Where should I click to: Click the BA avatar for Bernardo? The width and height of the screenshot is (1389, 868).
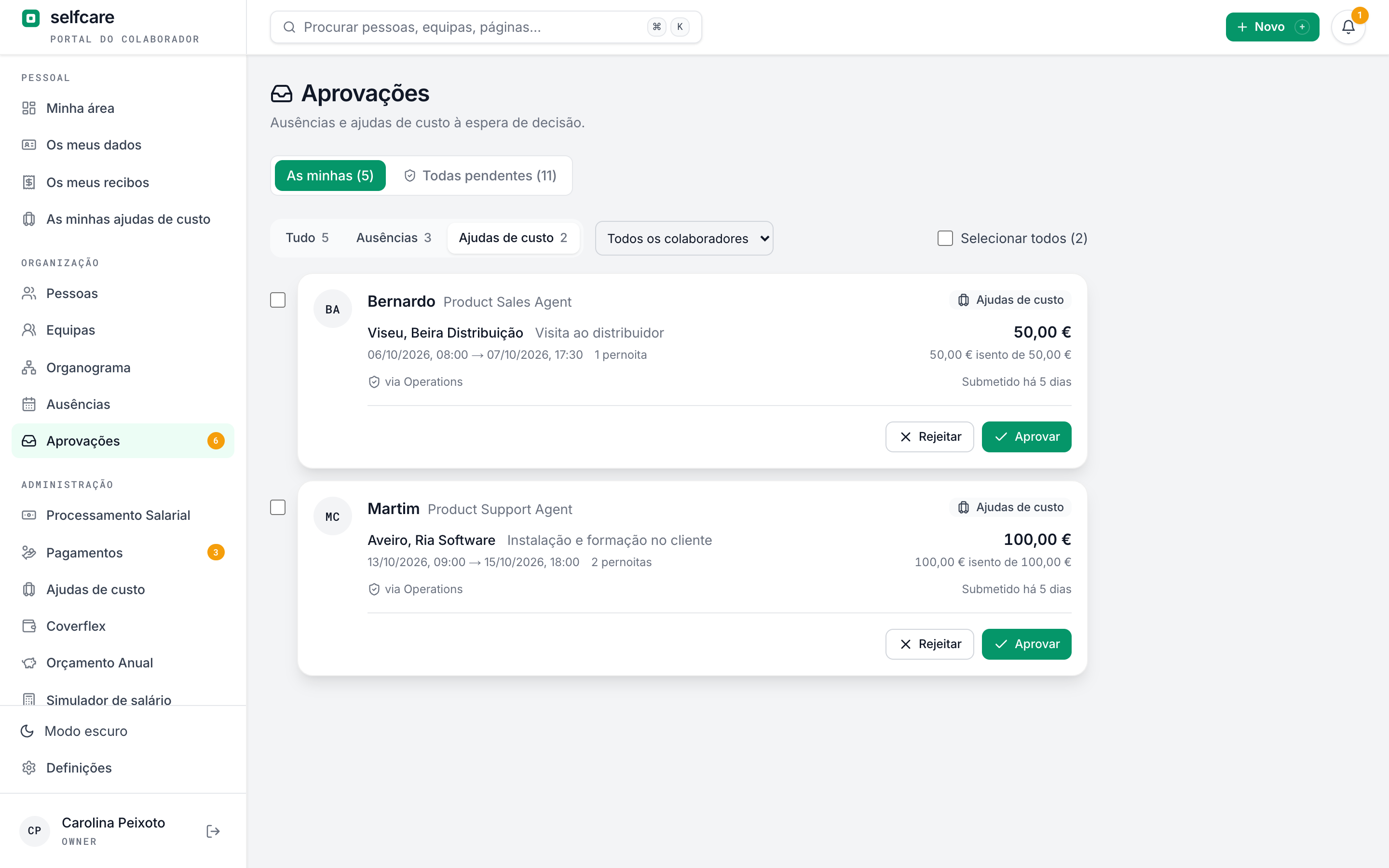coord(332,309)
